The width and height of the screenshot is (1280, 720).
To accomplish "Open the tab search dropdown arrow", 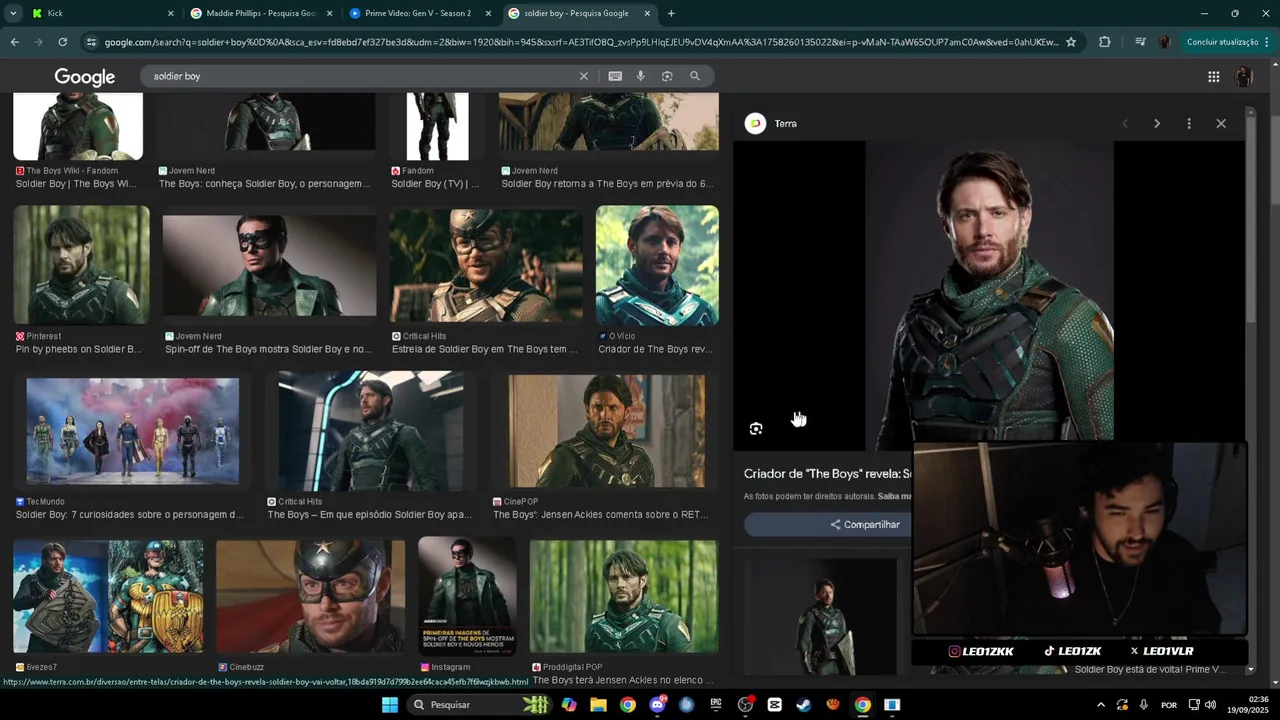I will point(13,13).
